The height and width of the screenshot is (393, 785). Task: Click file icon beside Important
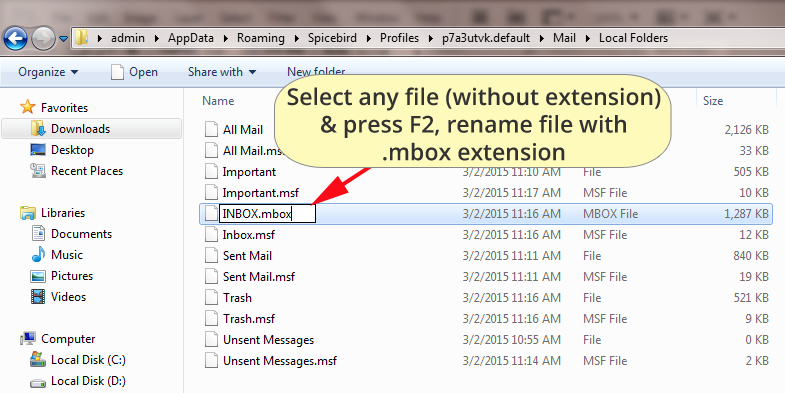(212, 172)
